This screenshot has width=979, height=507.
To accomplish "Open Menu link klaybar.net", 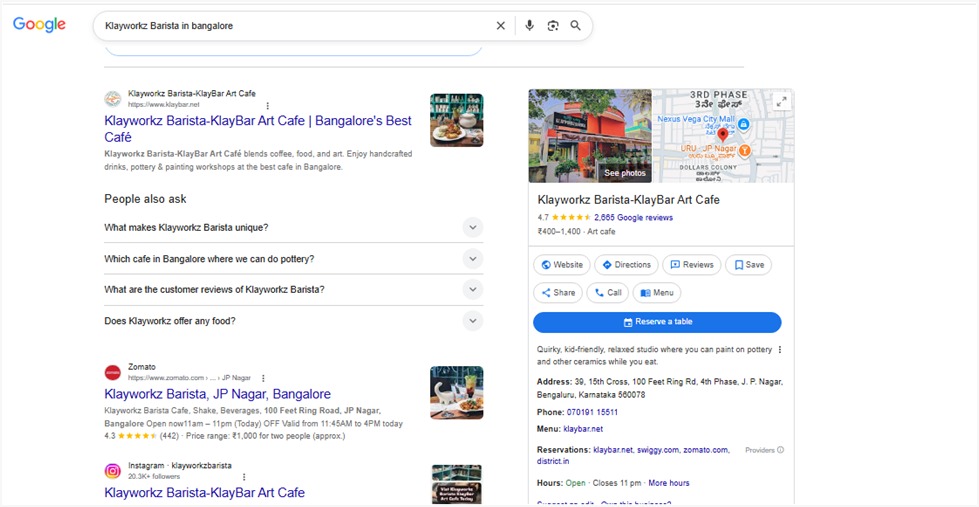I will pyautogui.click(x=583, y=429).
